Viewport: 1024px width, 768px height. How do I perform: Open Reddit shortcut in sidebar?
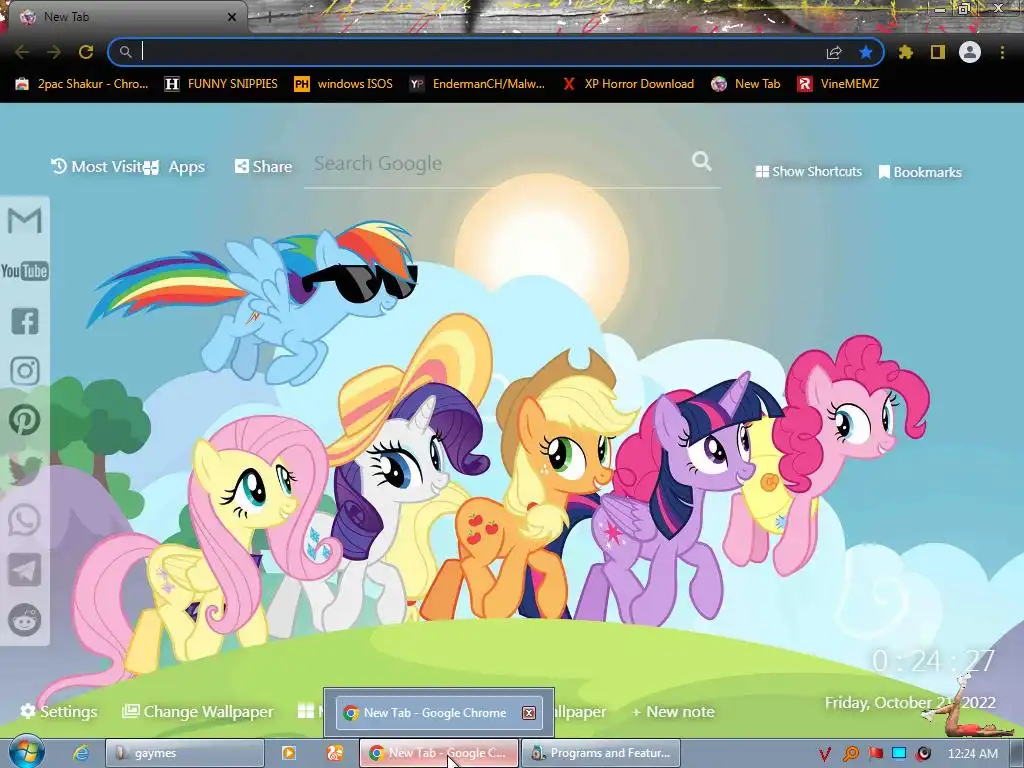pos(25,620)
